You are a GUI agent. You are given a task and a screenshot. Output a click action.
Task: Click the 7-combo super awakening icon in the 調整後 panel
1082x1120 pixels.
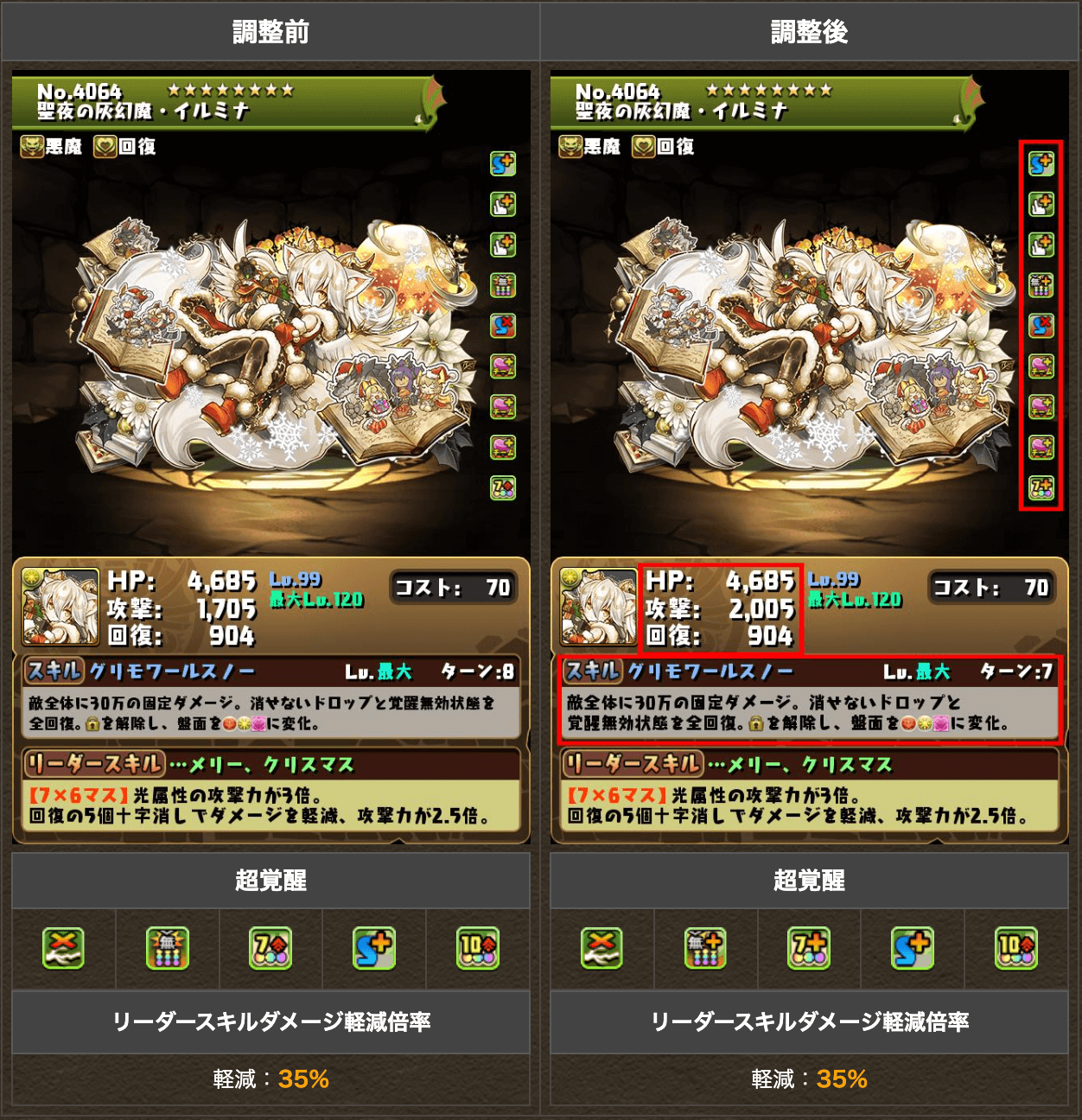tap(809, 948)
